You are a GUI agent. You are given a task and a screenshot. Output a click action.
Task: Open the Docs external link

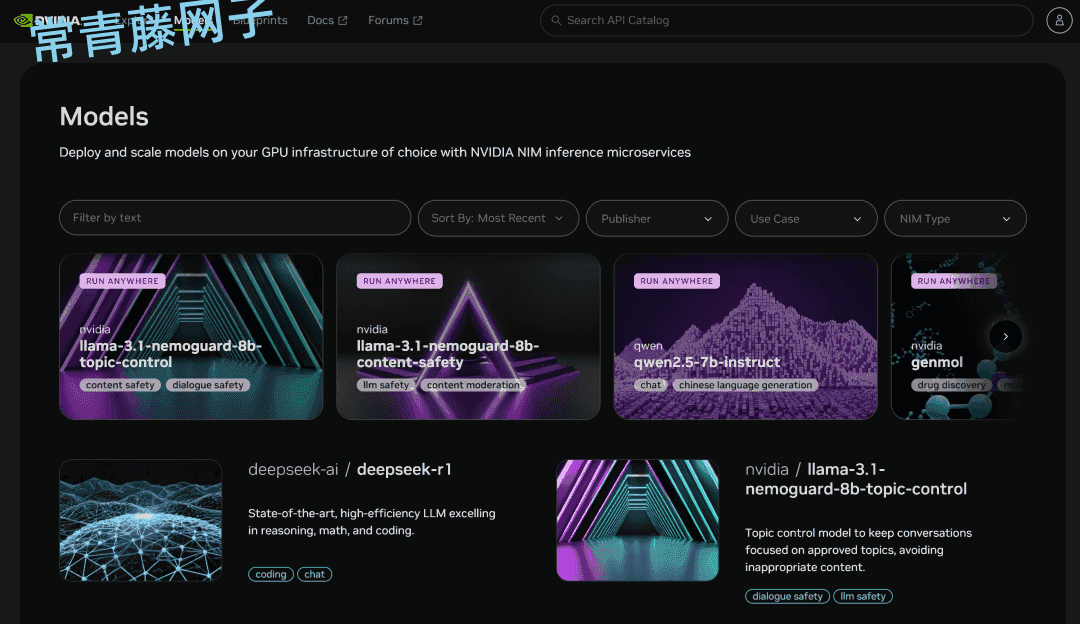click(x=327, y=21)
